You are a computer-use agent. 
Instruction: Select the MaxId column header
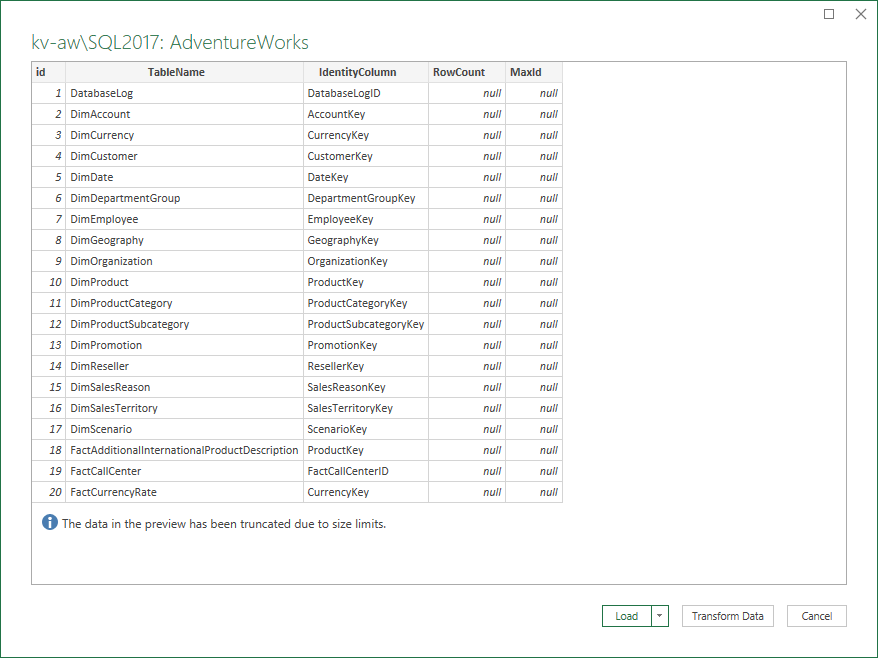534,72
